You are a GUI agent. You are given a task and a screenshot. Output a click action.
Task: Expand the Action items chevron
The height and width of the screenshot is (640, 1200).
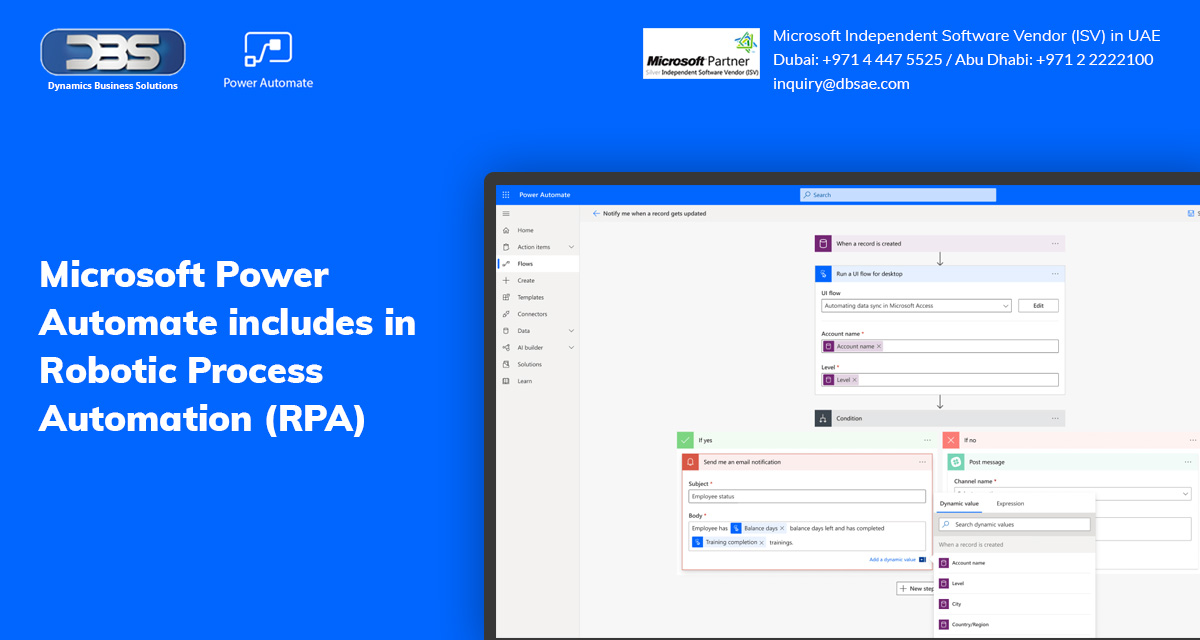571,247
